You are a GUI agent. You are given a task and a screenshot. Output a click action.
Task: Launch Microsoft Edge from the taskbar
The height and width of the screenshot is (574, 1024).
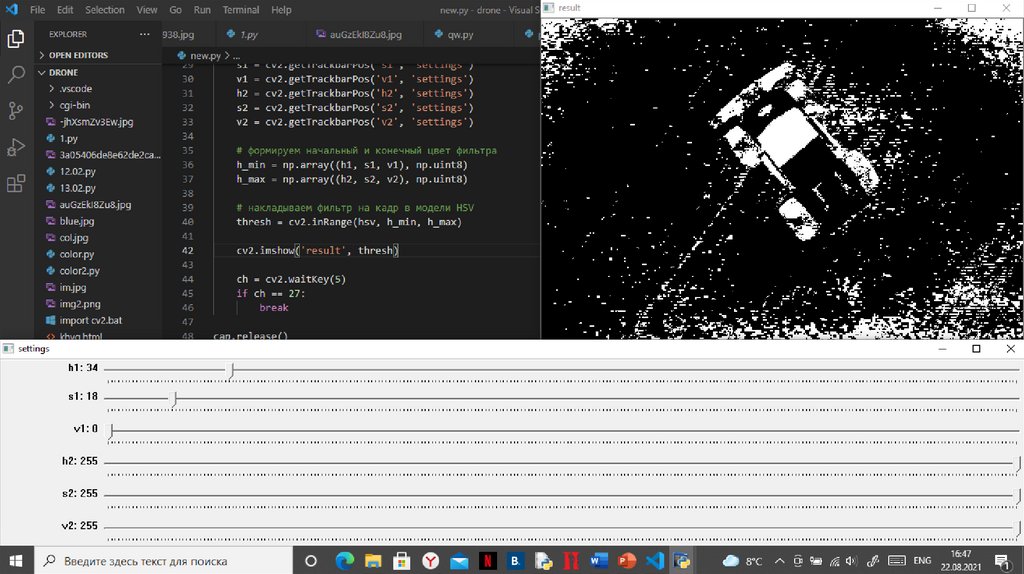pos(344,560)
